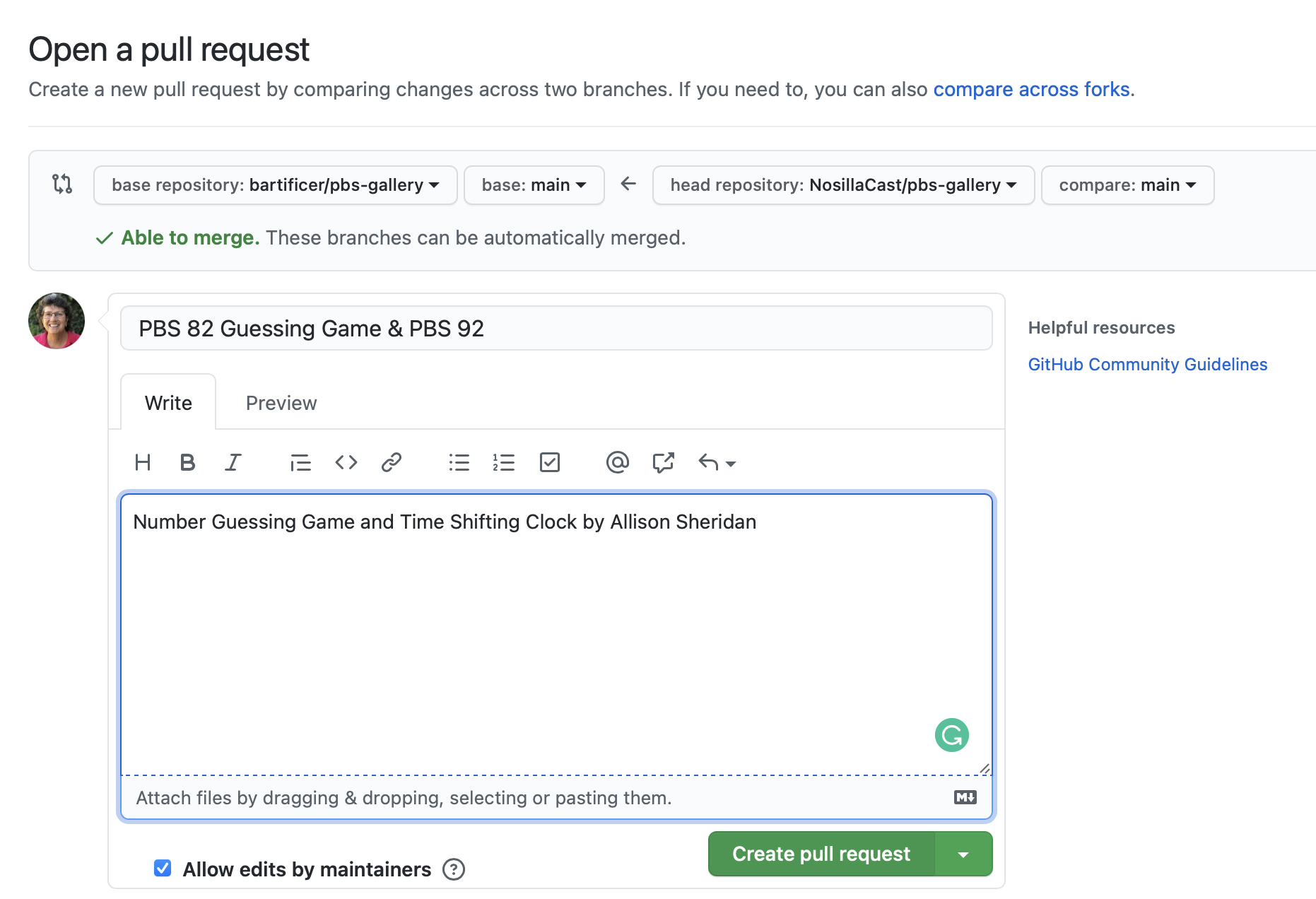Add a task list with the checkbox icon
Viewport: 1316px width, 899px height.
click(550, 462)
